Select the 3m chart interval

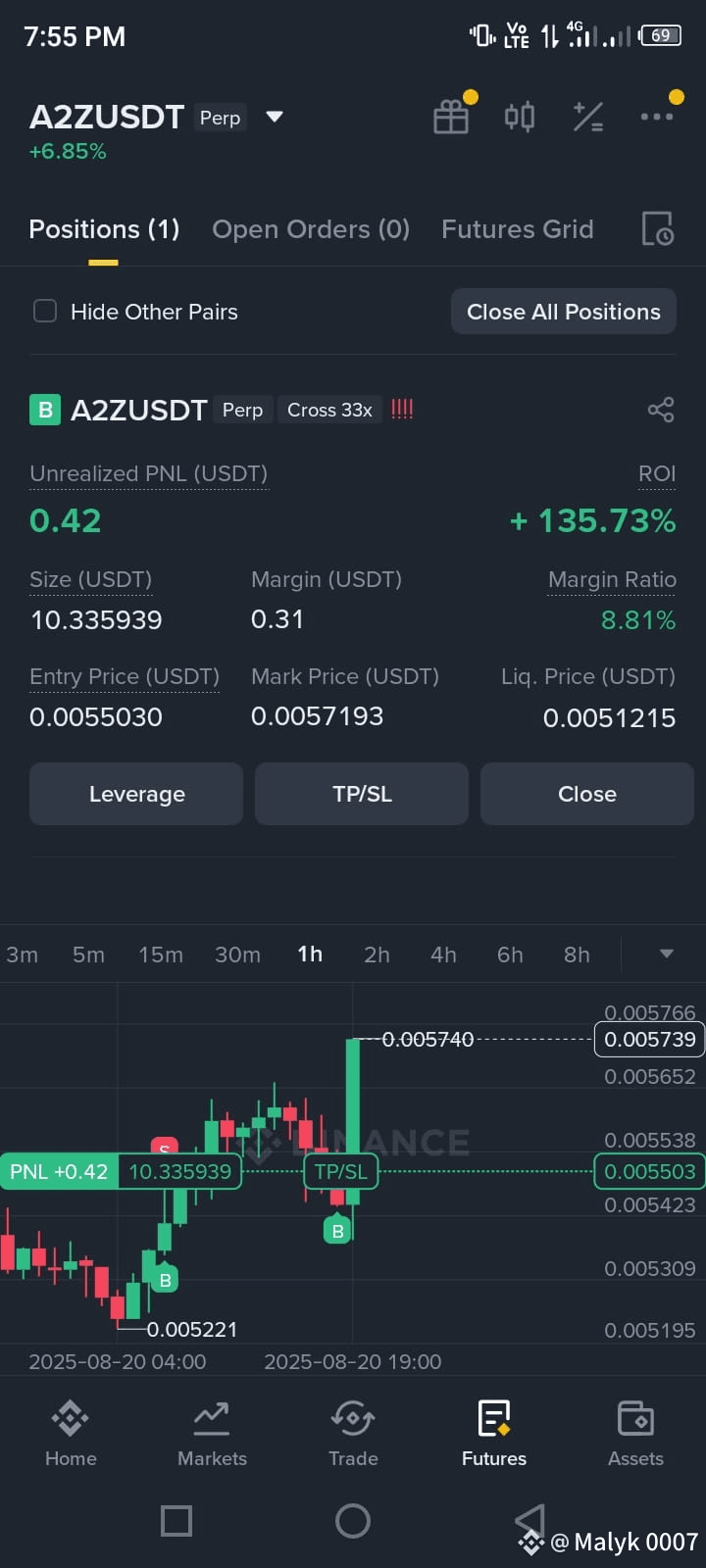[x=23, y=955]
